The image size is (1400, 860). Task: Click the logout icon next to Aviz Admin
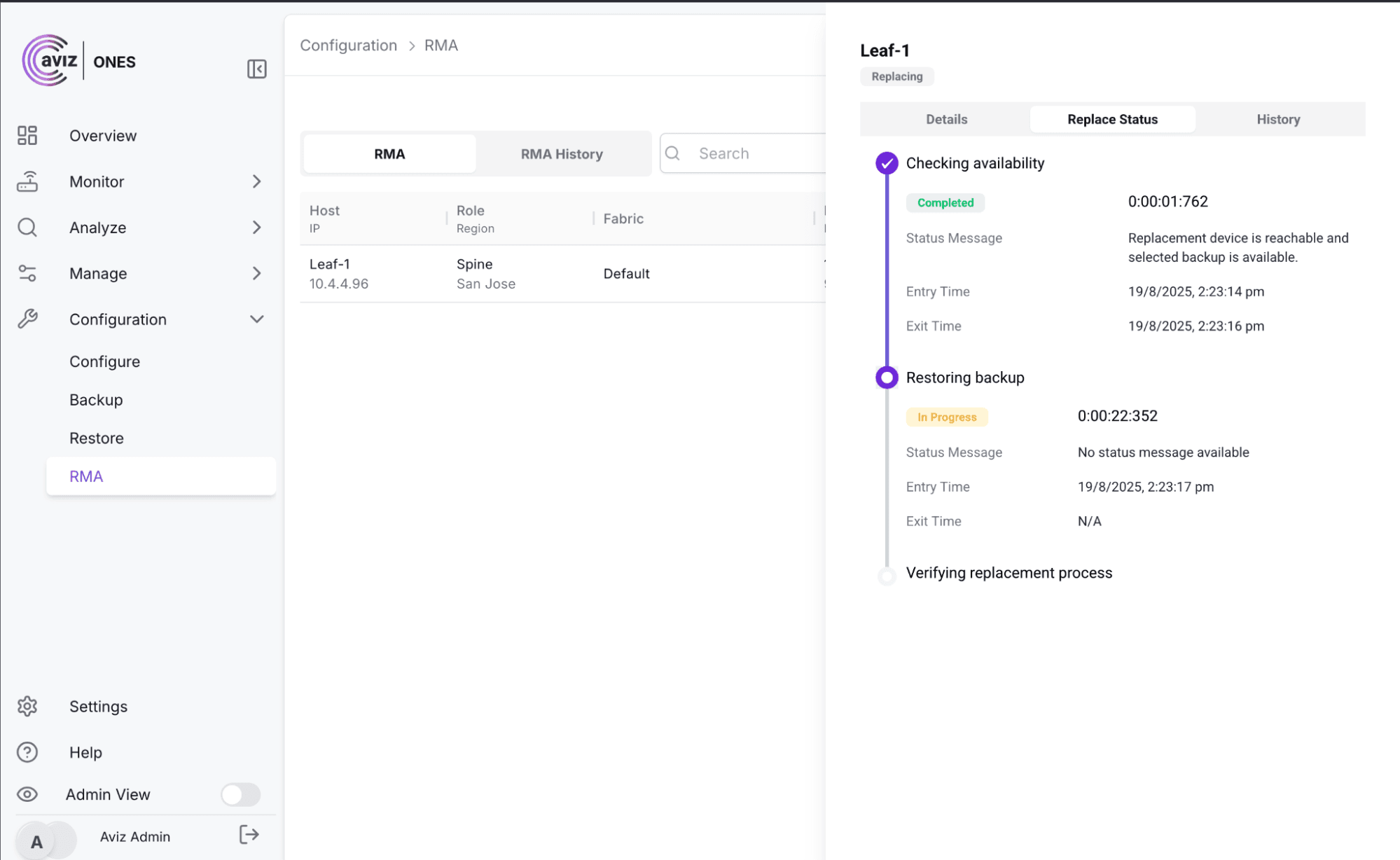(x=249, y=834)
